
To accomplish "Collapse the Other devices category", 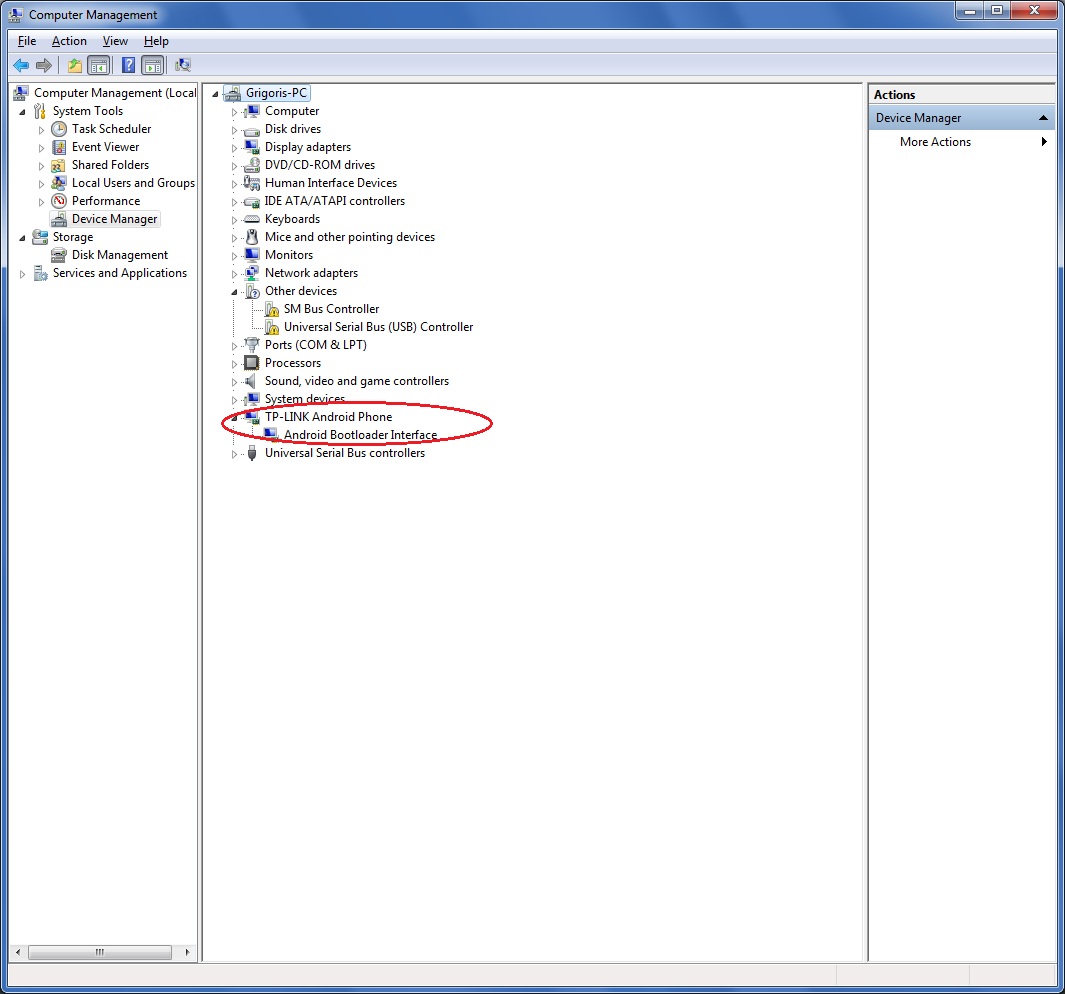I will tap(235, 292).
